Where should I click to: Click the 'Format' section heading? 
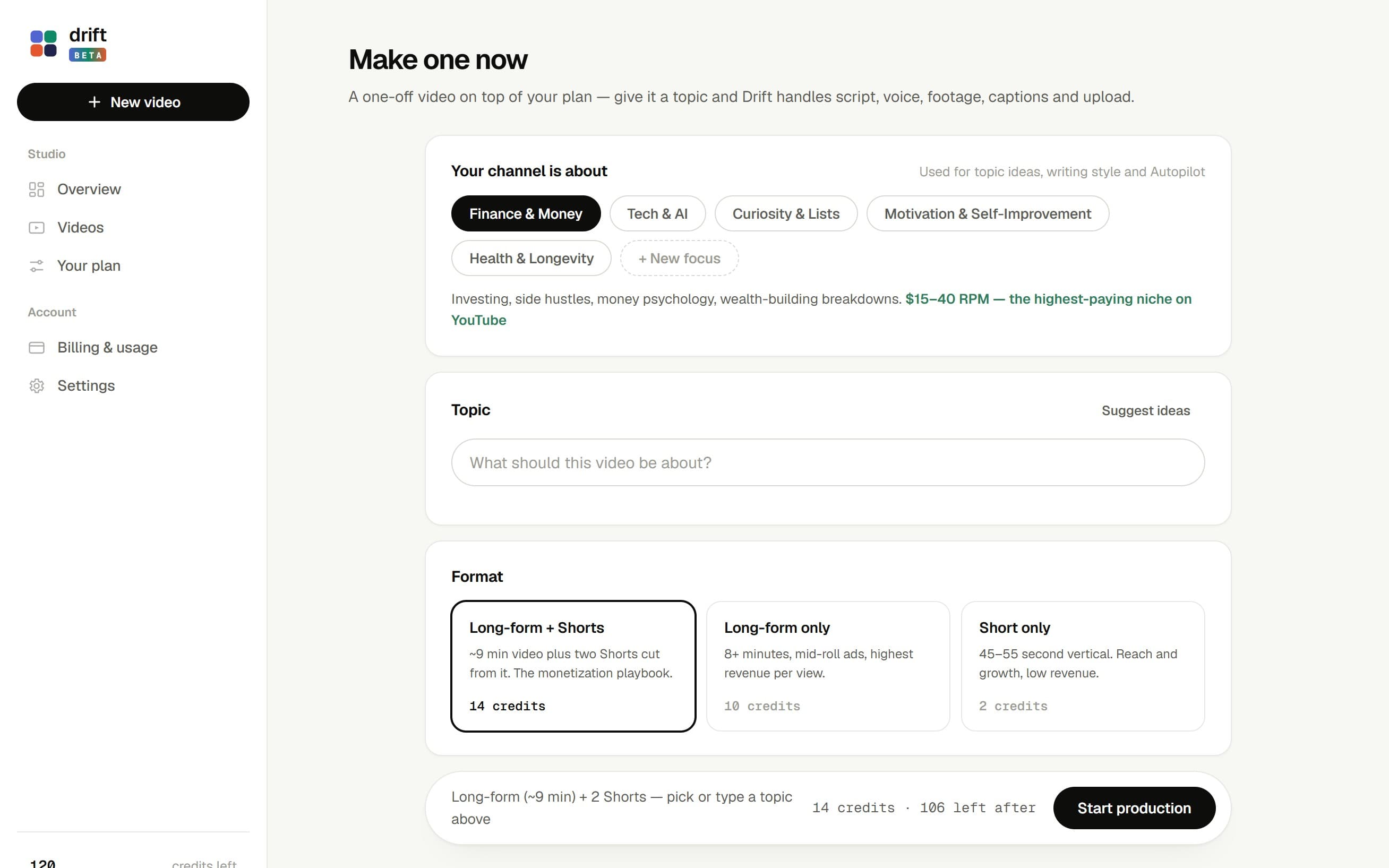tap(477, 577)
